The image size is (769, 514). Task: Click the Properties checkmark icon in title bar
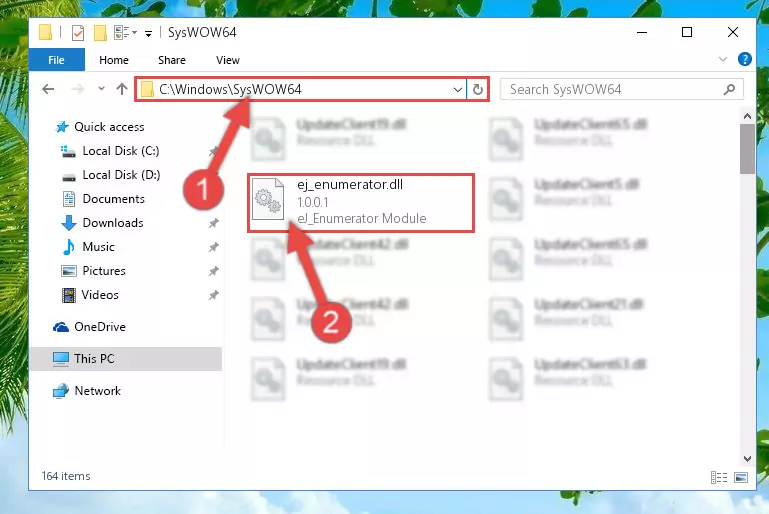tap(77, 33)
